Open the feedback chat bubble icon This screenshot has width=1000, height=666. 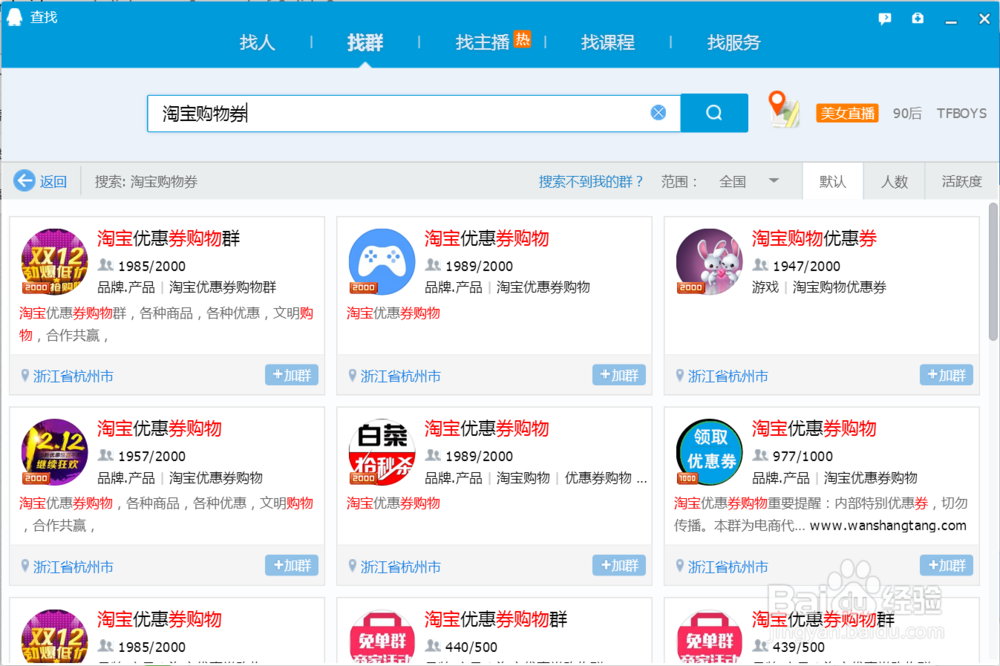coord(885,18)
